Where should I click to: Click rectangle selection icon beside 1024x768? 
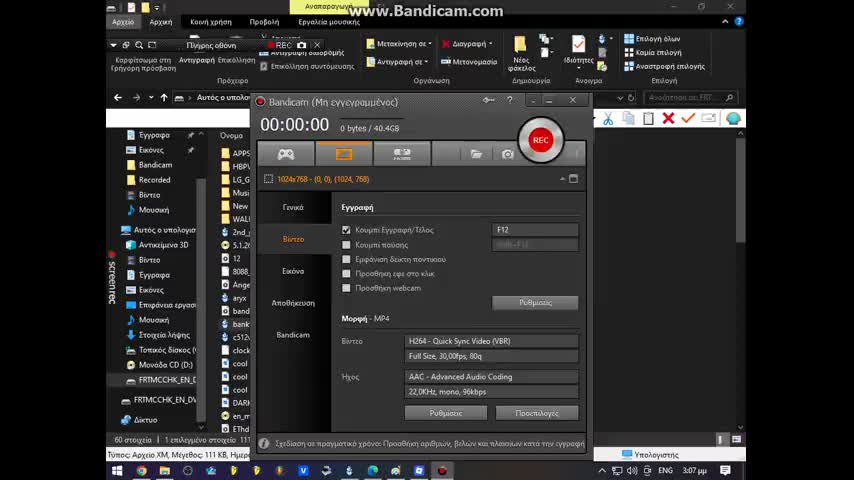269,179
